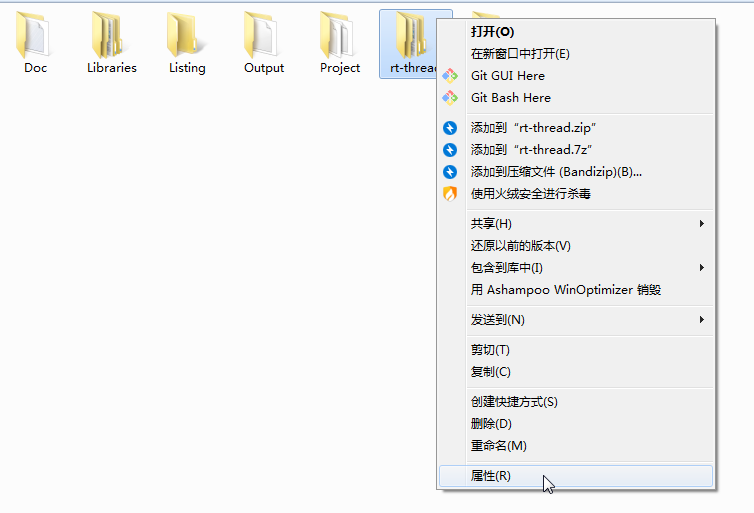Screen dimensions: 754x513
Task: Select the Doc folder icon
Action: click(33, 35)
